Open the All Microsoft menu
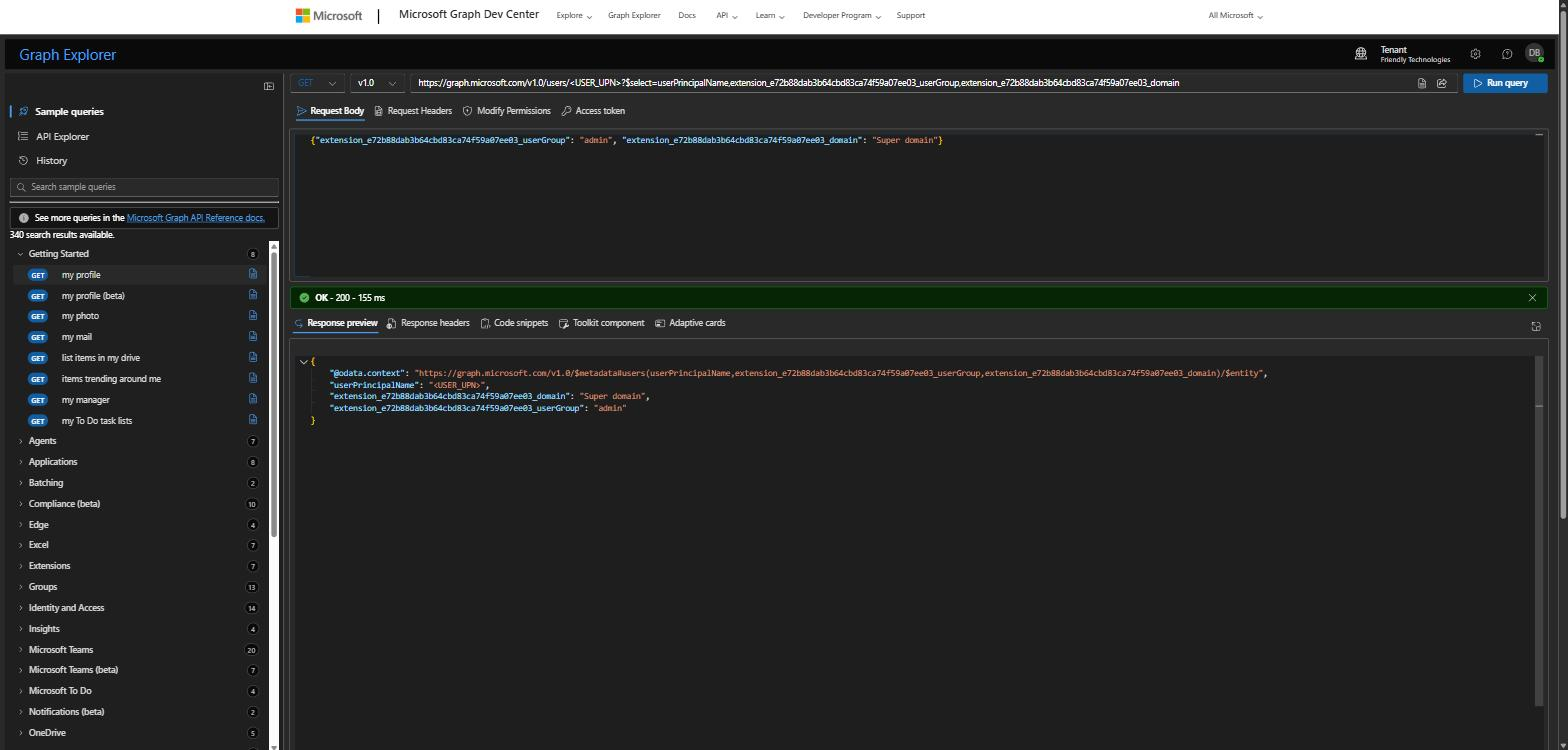Viewport: 1568px width, 750px height. [x=1235, y=16]
